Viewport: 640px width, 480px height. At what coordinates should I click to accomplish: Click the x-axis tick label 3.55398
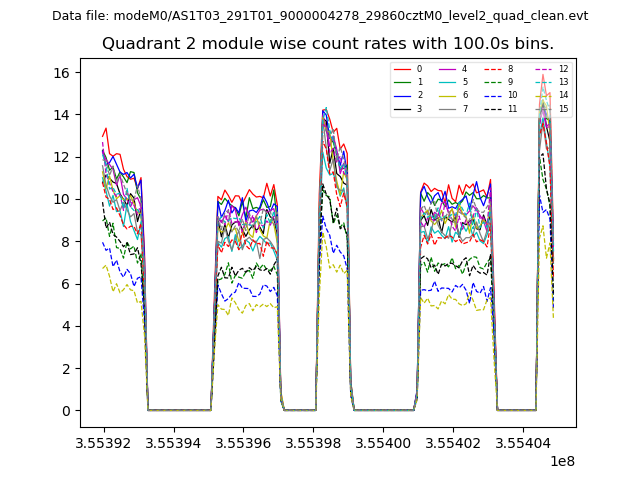click(x=313, y=442)
